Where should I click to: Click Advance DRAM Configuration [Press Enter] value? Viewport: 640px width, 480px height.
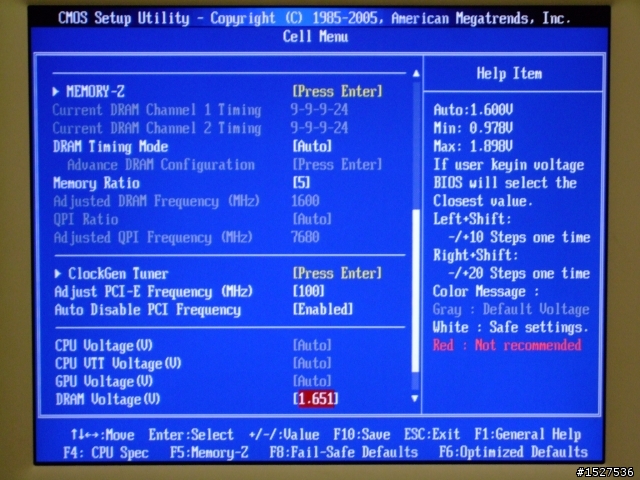tap(338, 164)
